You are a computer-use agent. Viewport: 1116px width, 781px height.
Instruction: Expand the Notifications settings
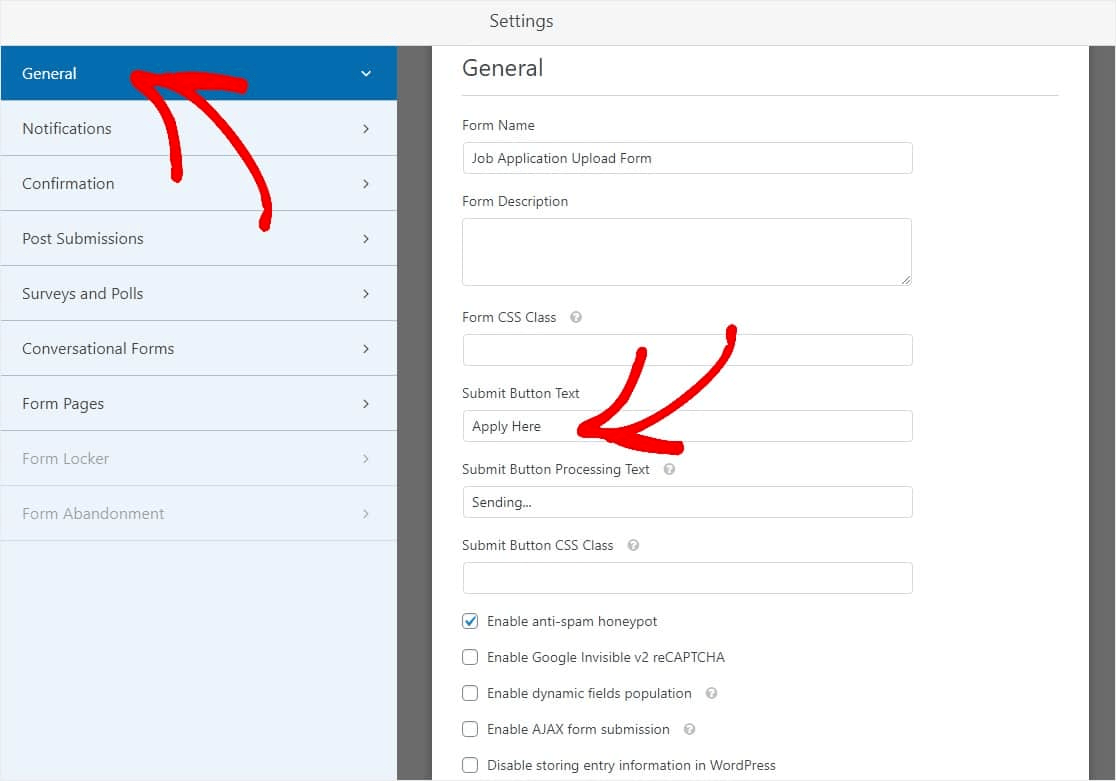[198, 128]
